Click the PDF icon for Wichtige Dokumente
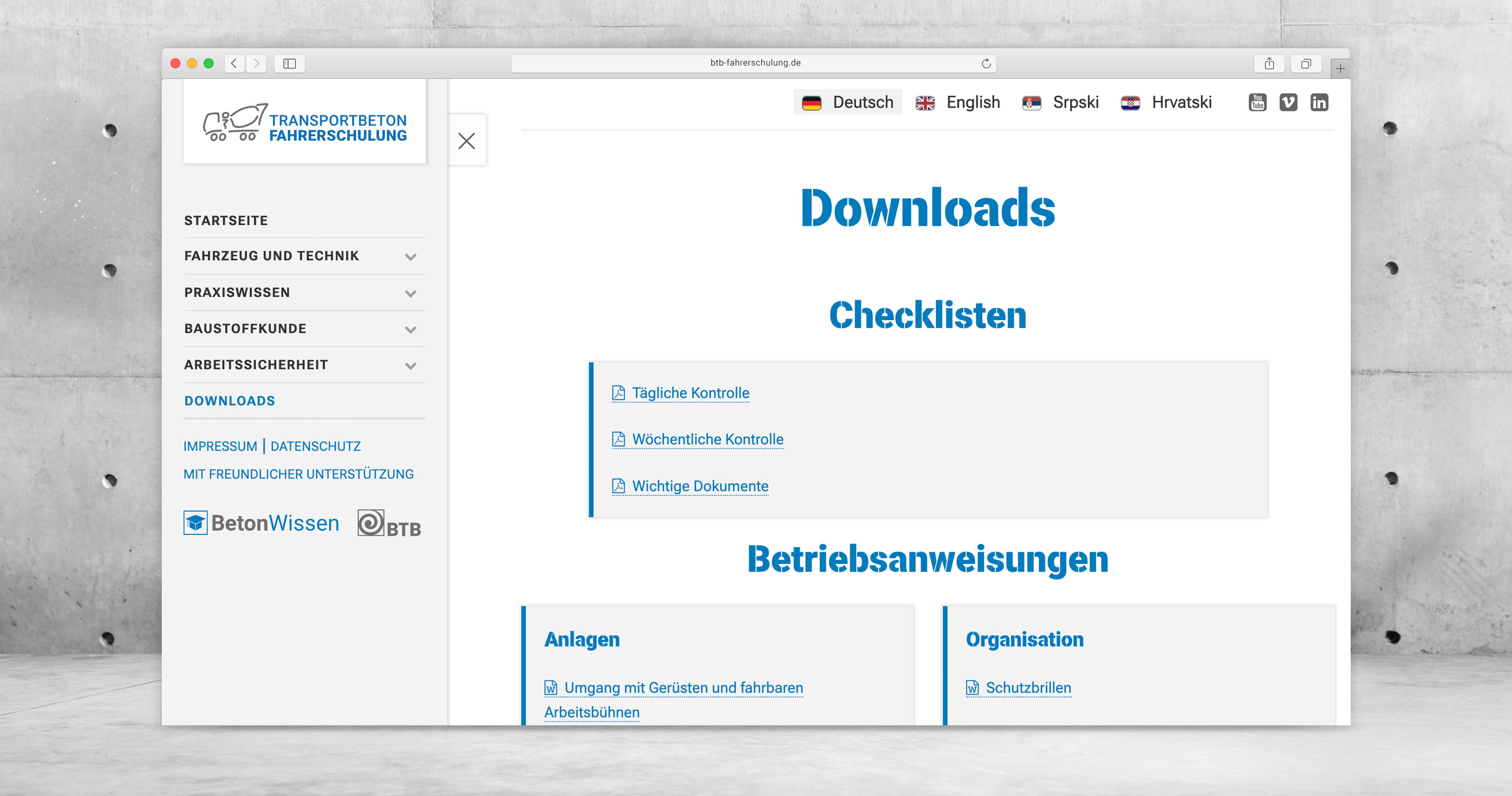 [x=618, y=485]
